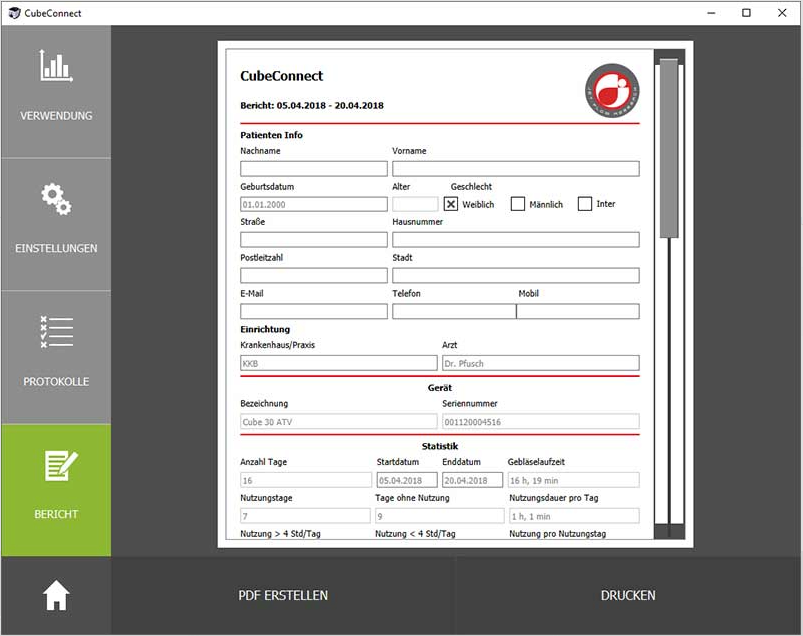Check the Männlich checkbox
Screen dimensions: 803x636
tap(518, 204)
